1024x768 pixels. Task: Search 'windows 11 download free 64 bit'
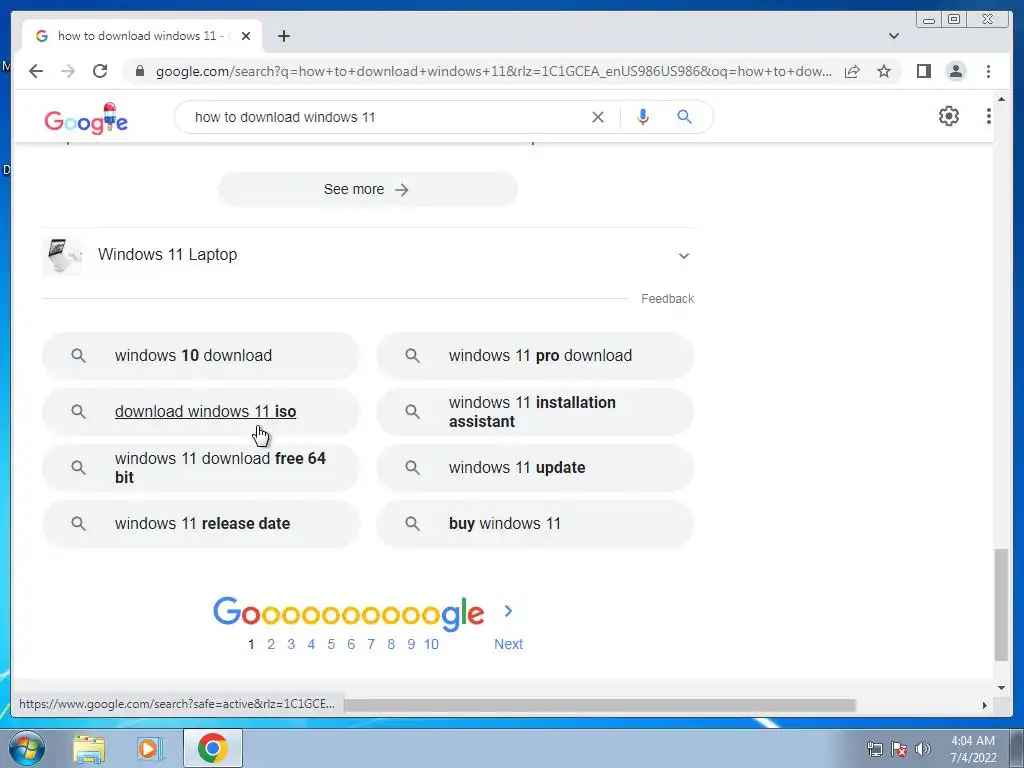click(200, 468)
